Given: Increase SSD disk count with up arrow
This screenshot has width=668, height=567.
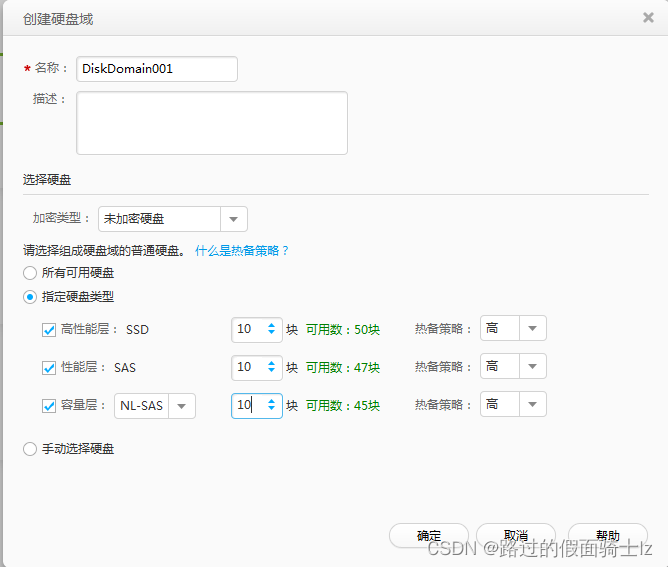Looking at the screenshot, I should tap(271, 325).
